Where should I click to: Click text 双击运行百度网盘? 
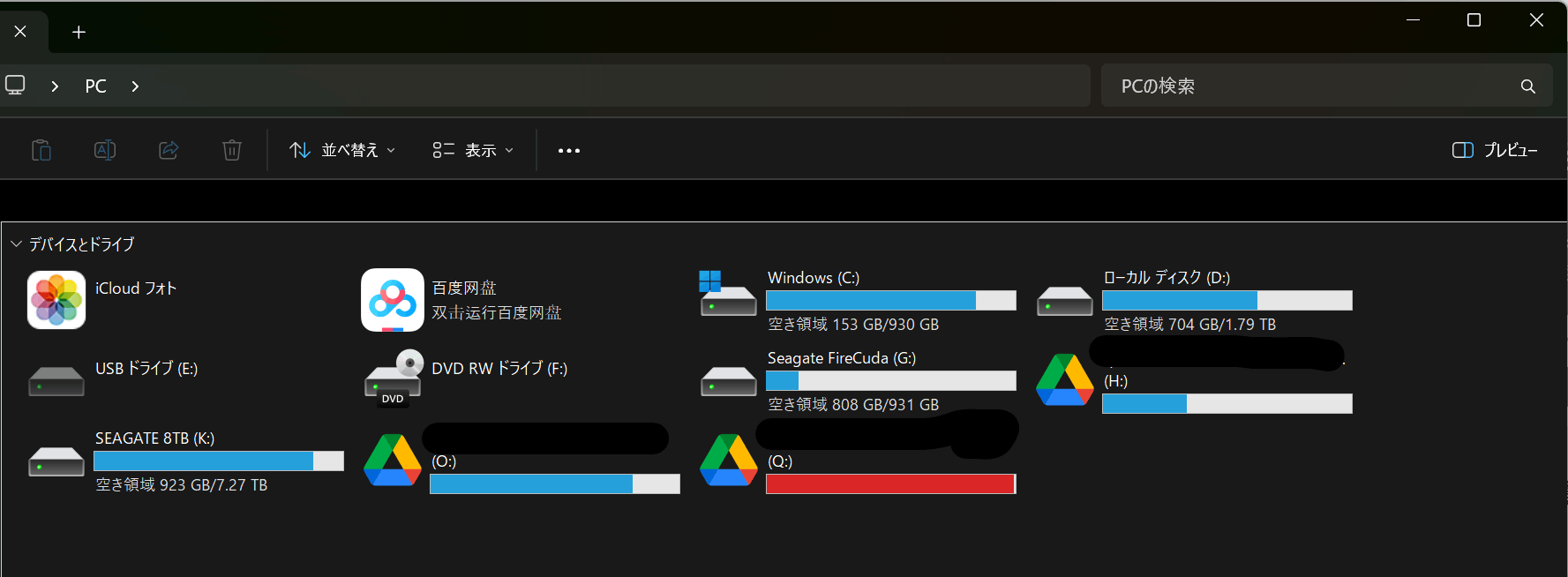point(497,313)
